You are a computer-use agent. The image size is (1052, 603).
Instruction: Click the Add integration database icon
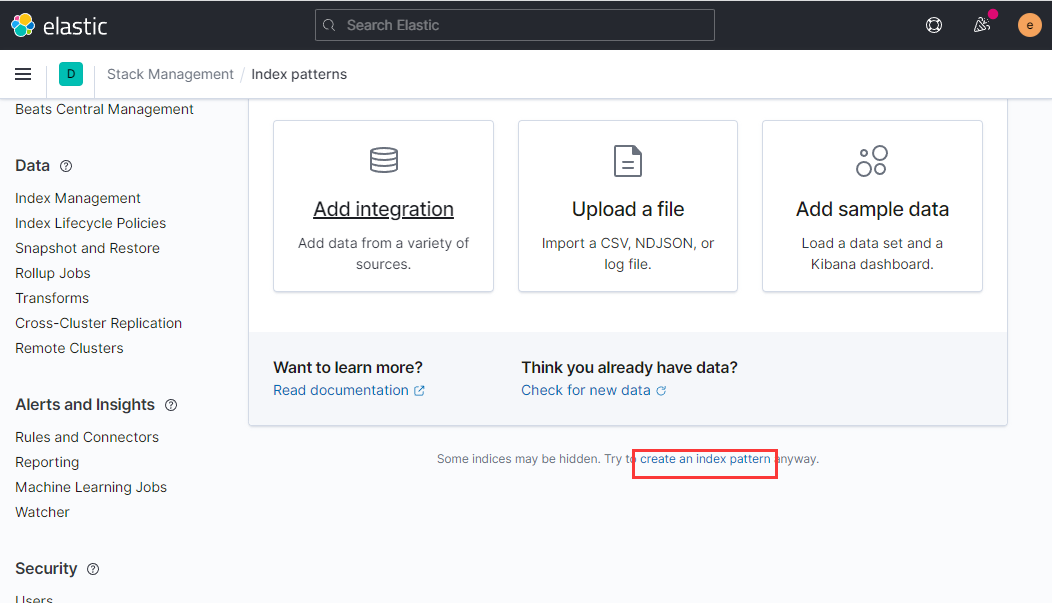[383, 160]
